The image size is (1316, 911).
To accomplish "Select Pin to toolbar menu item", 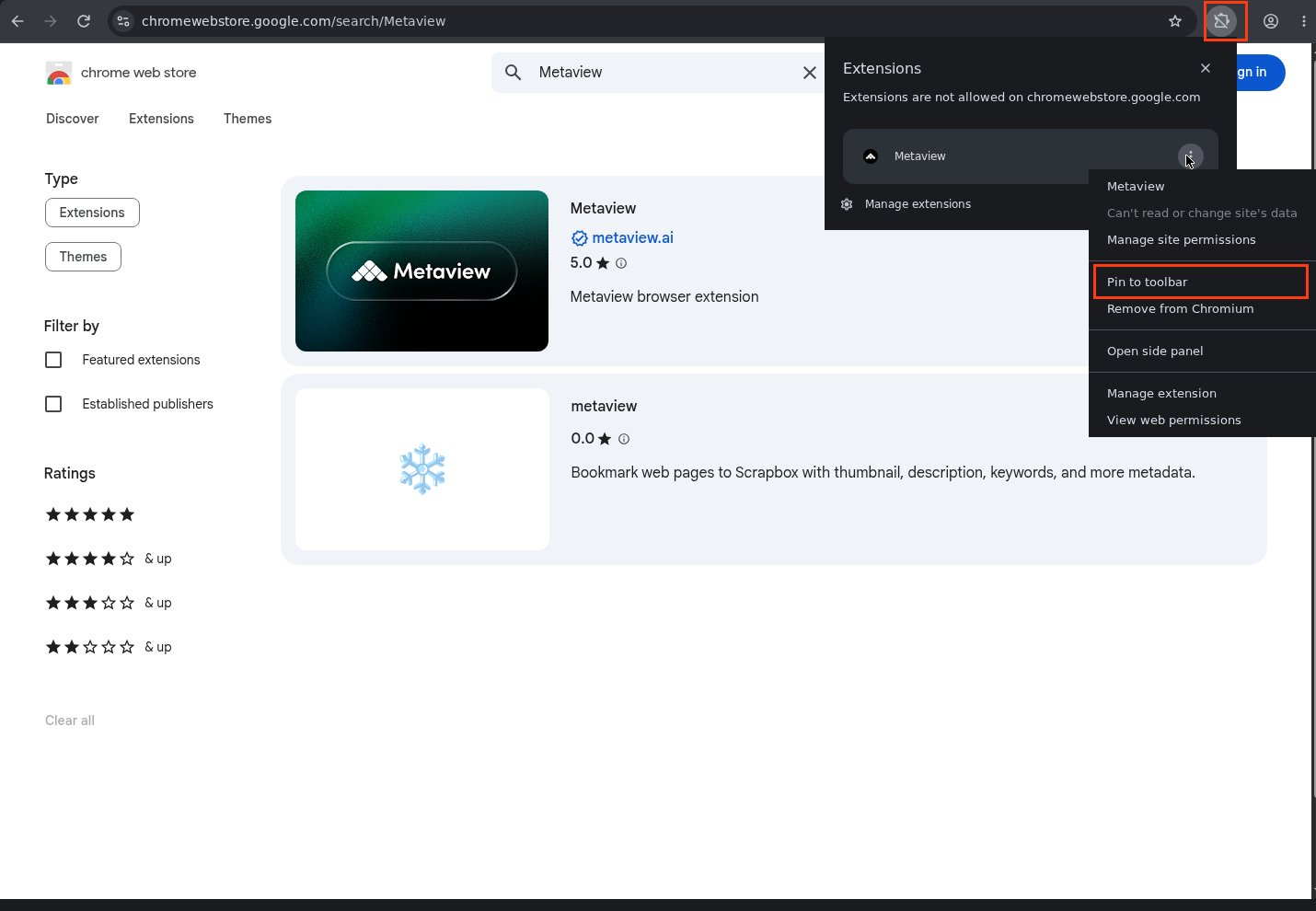I will (x=1201, y=282).
